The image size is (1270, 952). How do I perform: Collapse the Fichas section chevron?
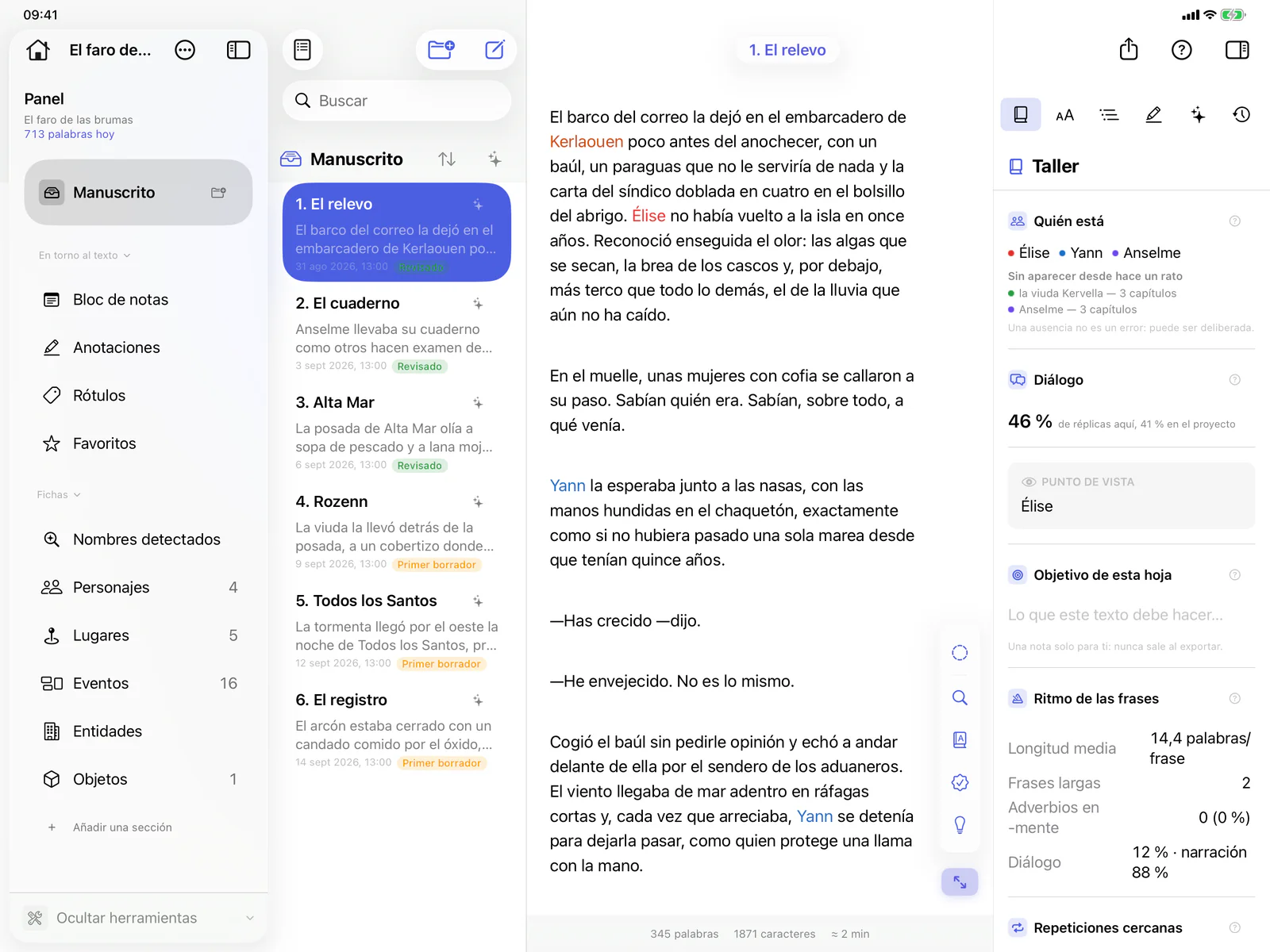(x=77, y=495)
